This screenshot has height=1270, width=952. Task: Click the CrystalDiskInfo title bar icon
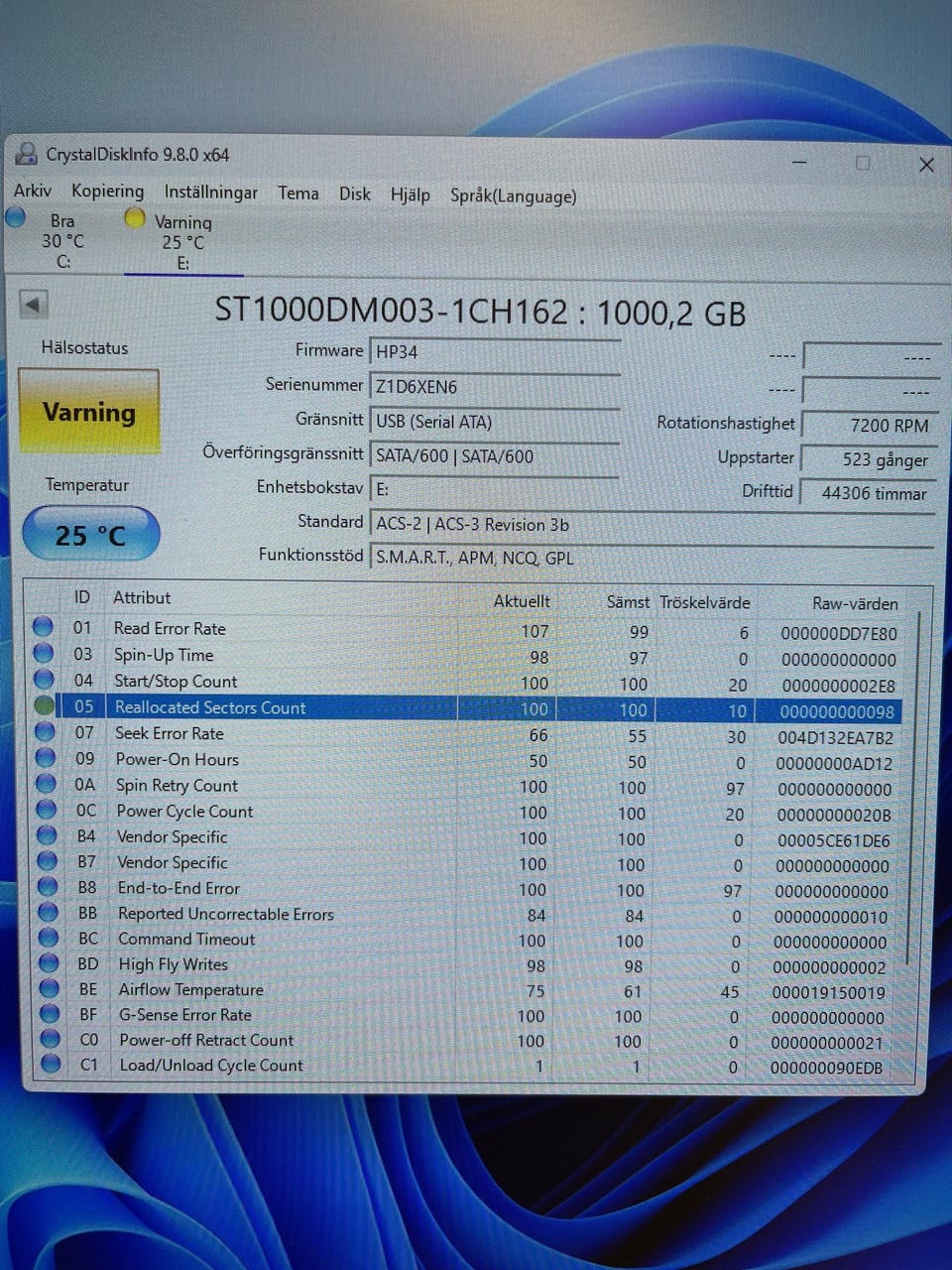pyautogui.click(x=25, y=154)
